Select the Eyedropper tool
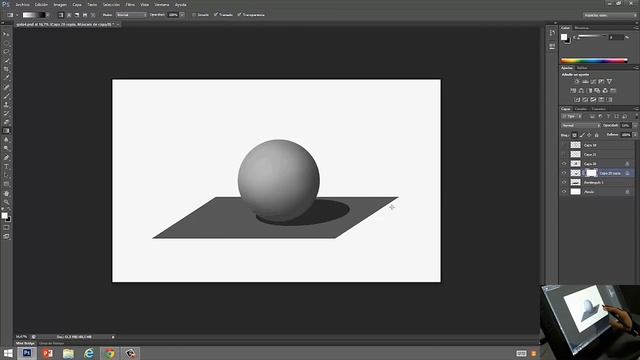 (x=6, y=78)
